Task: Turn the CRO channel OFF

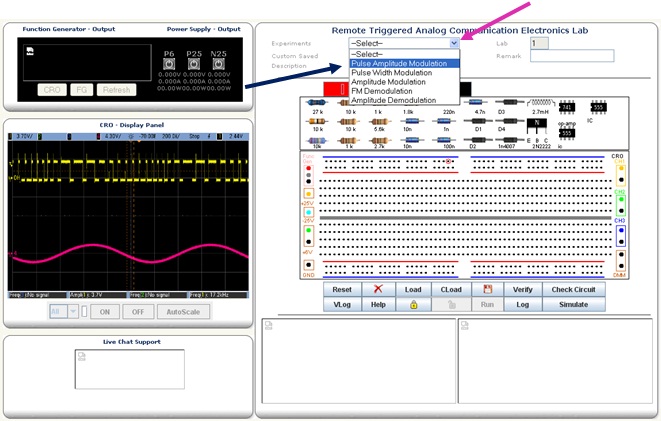Action: coord(138,312)
